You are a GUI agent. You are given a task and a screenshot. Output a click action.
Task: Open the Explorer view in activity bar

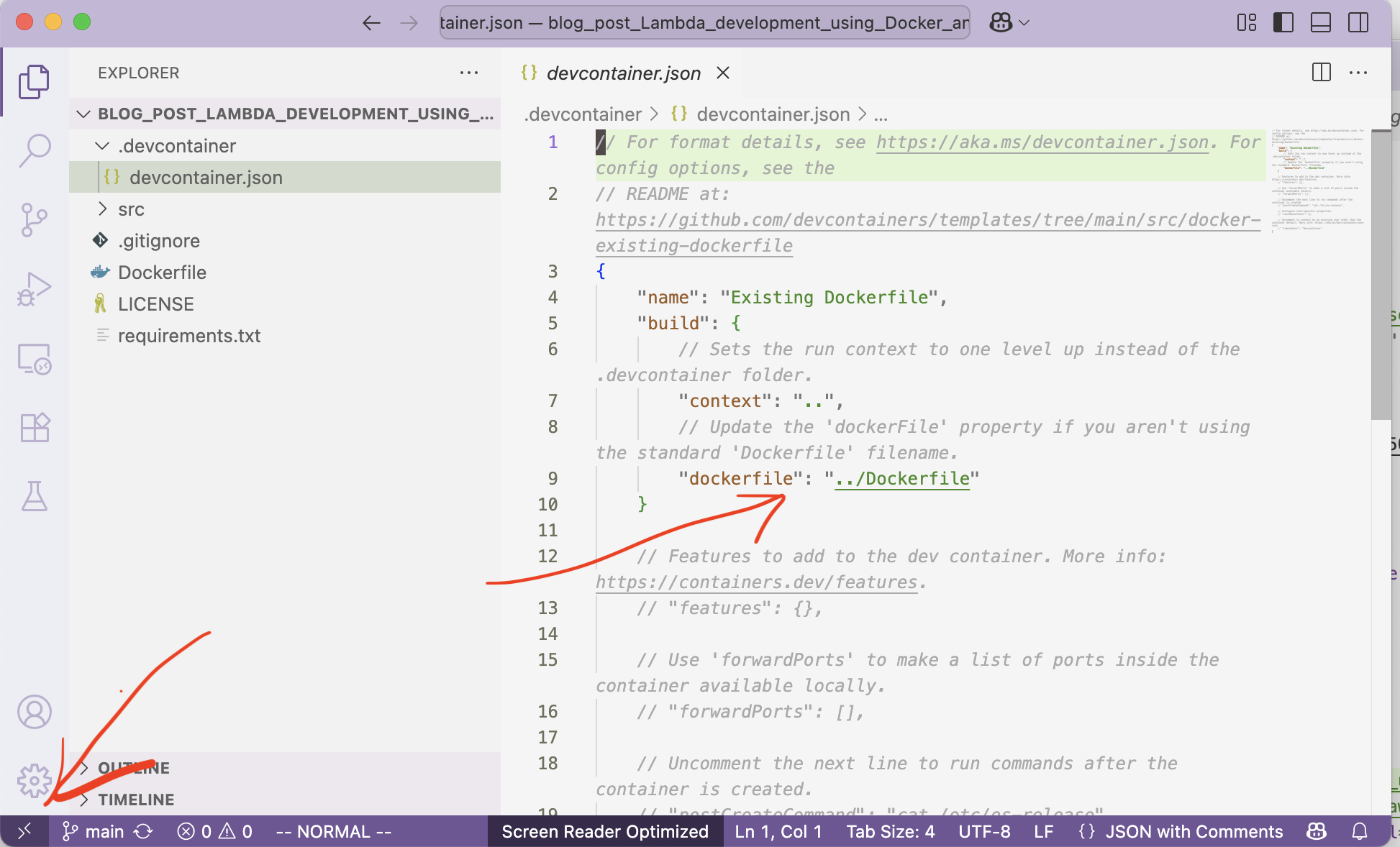[34, 81]
